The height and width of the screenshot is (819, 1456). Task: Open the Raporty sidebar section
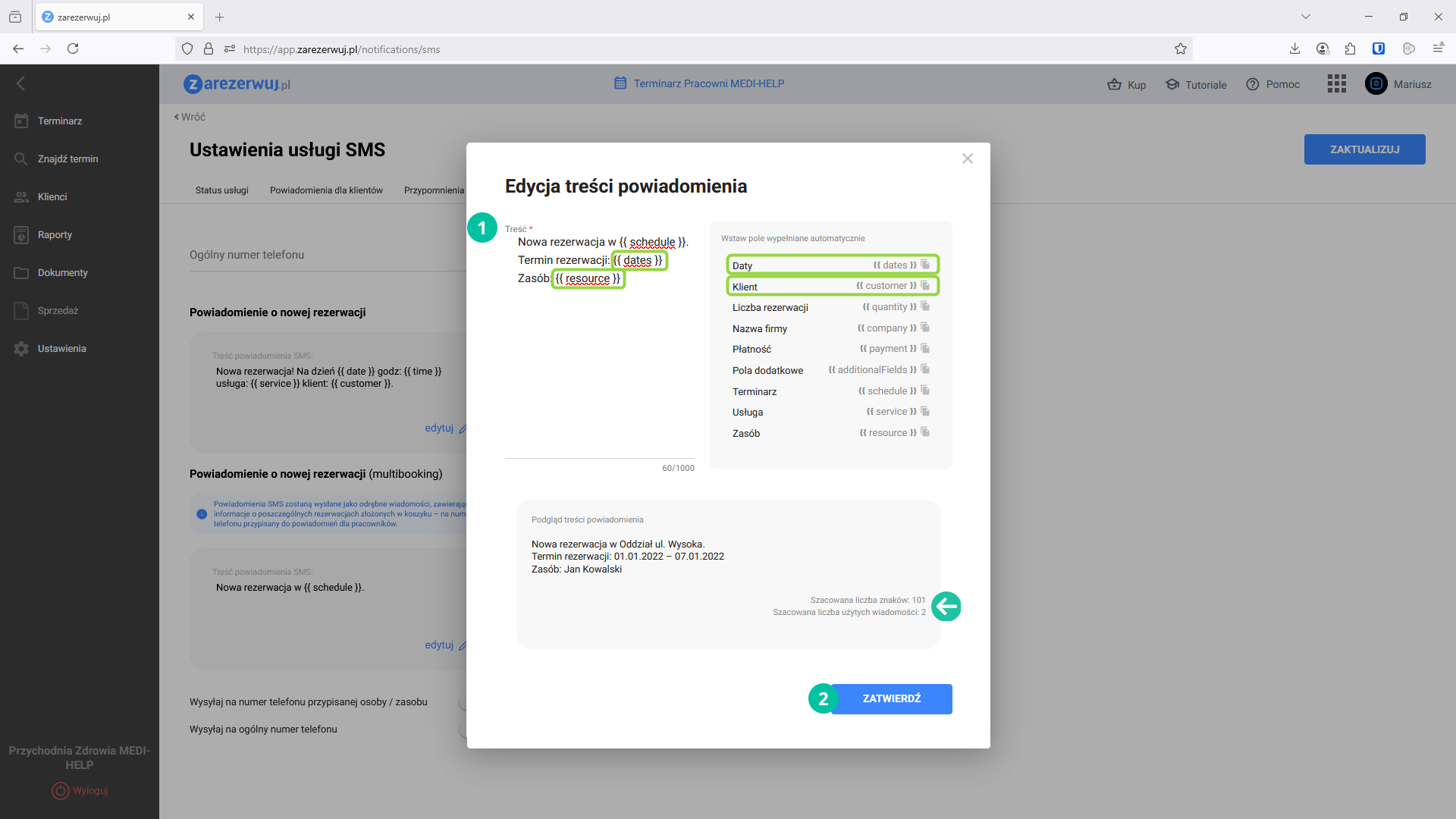[55, 235]
